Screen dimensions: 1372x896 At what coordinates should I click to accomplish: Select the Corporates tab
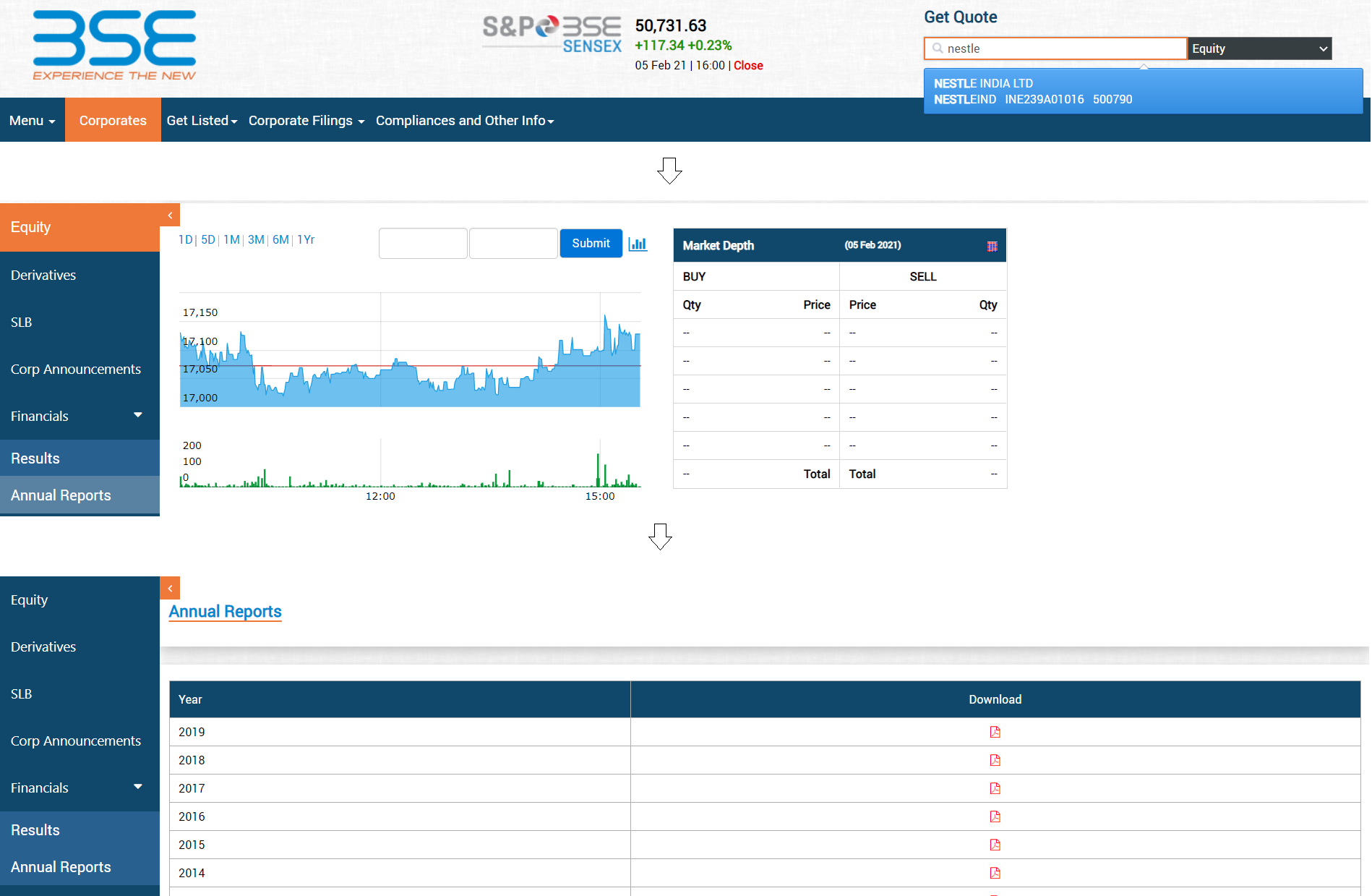click(113, 121)
